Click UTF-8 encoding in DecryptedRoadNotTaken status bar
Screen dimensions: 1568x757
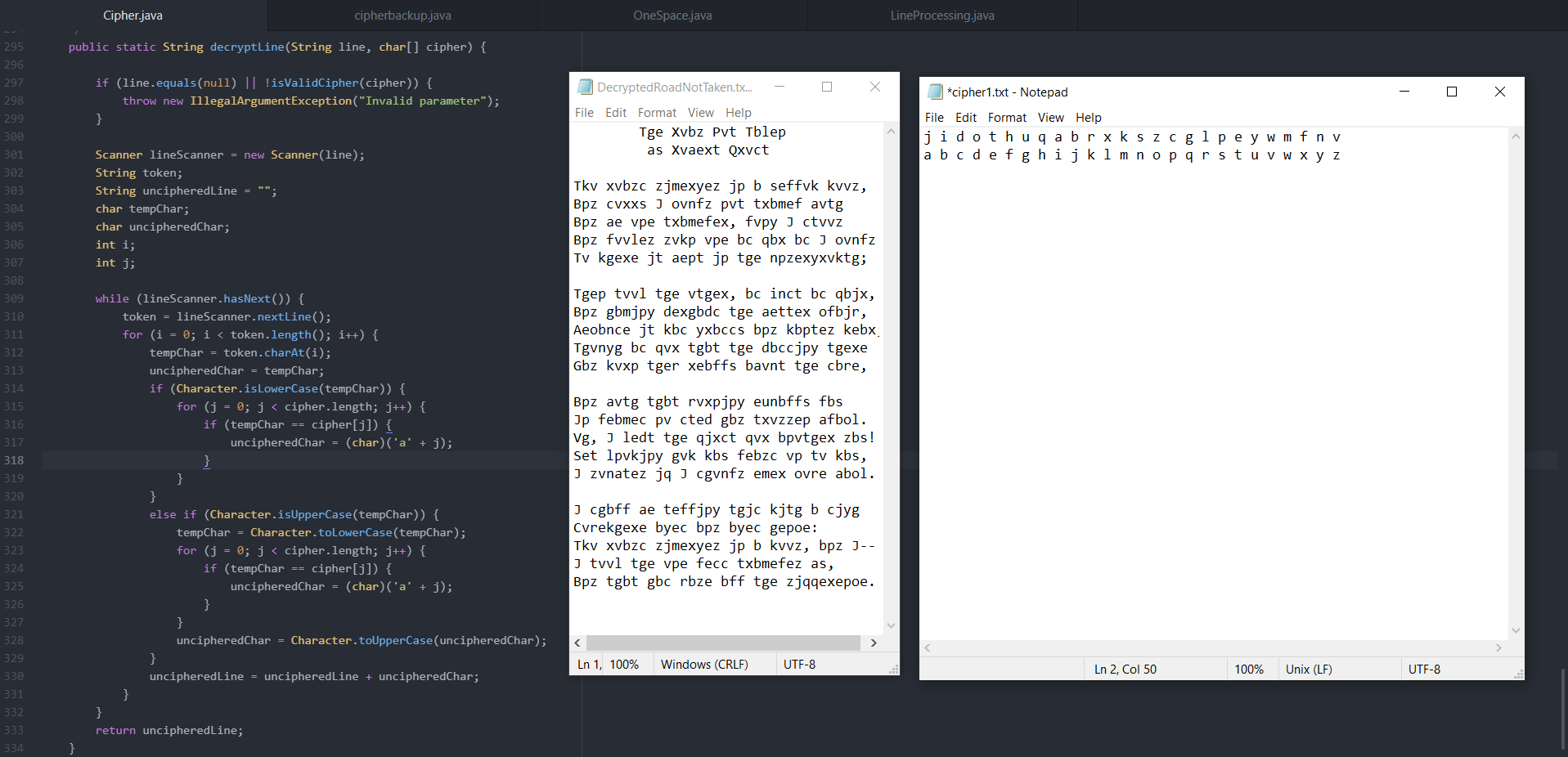[x=799, y=665]
